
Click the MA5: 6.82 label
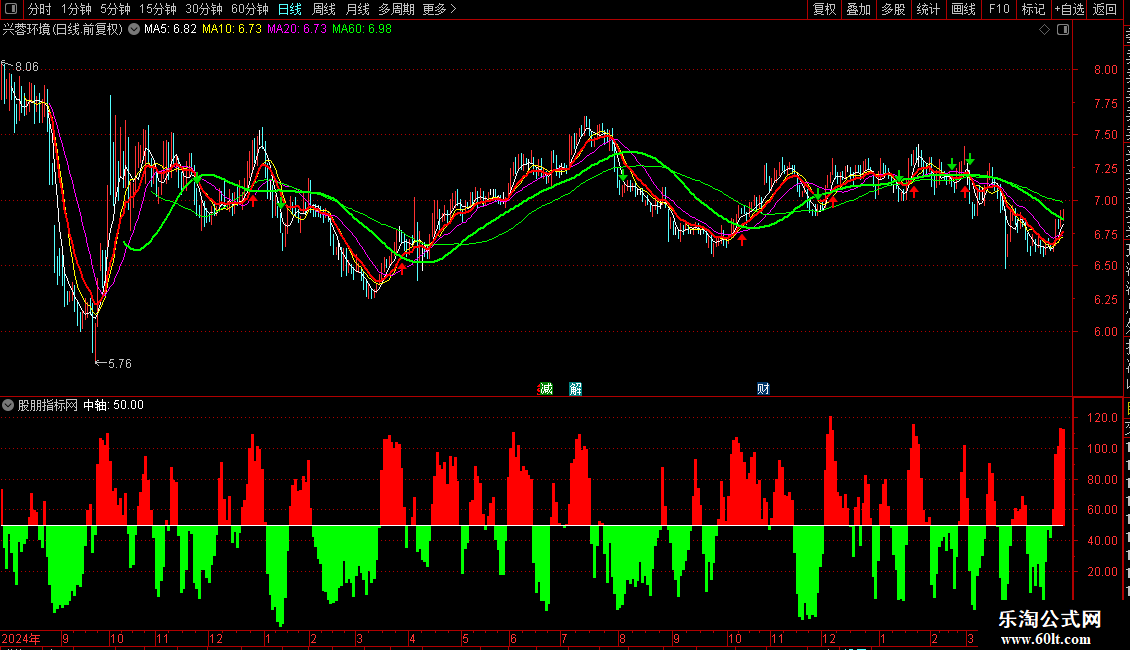point(170,29)
